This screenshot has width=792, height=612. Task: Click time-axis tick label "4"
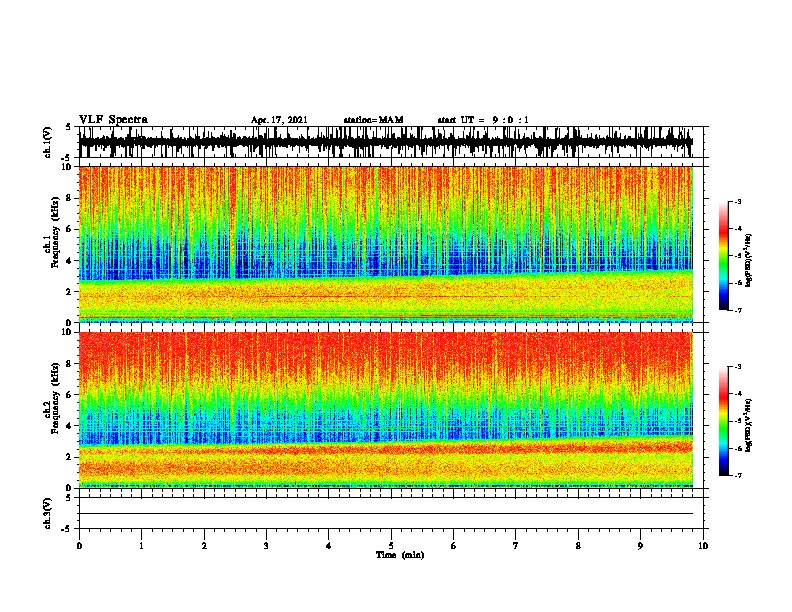(x=329, y=546)
